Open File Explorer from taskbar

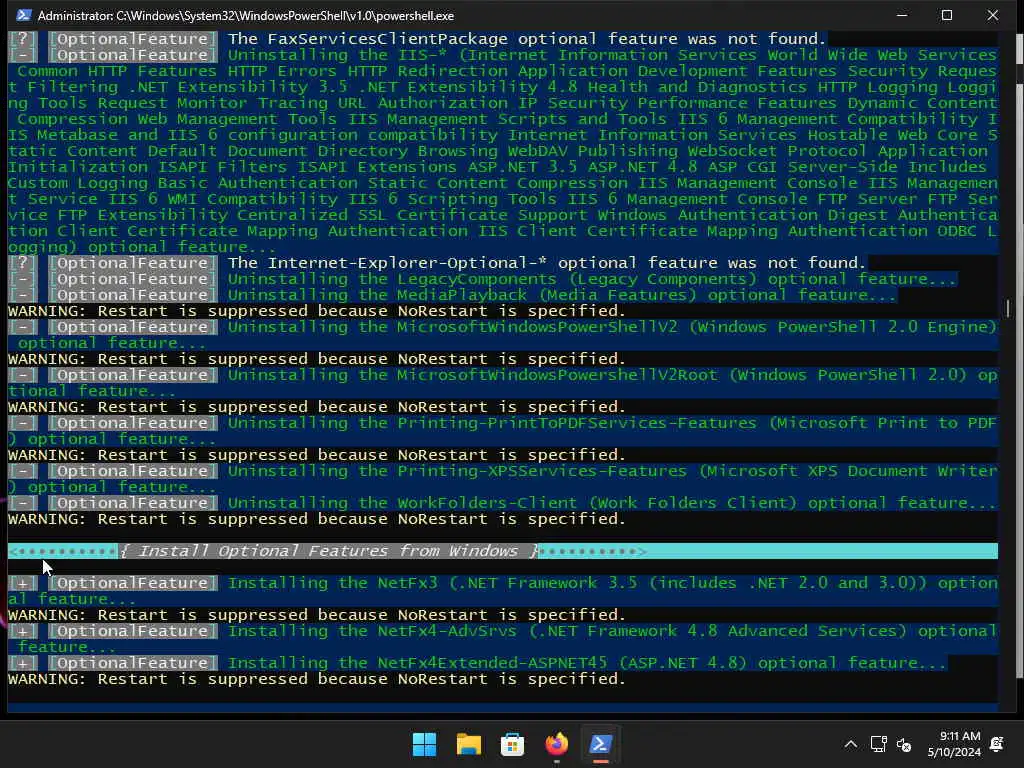tap(468, 744)
